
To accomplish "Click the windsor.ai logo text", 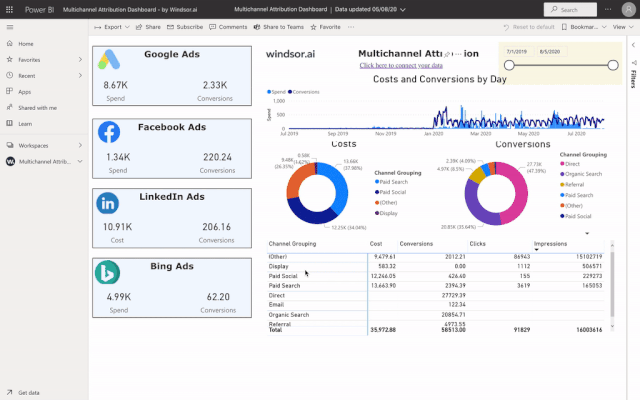I will coord(290,54).
